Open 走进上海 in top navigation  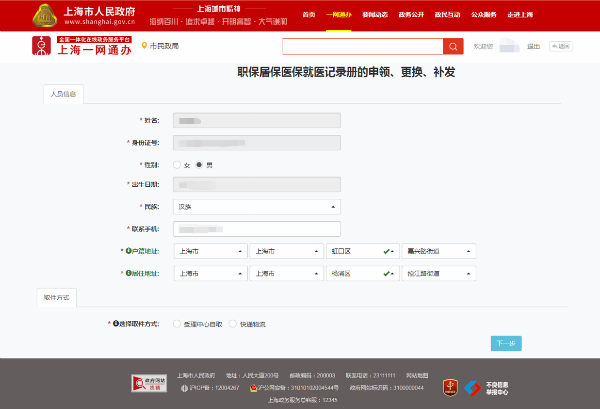(x=520, y=15)
